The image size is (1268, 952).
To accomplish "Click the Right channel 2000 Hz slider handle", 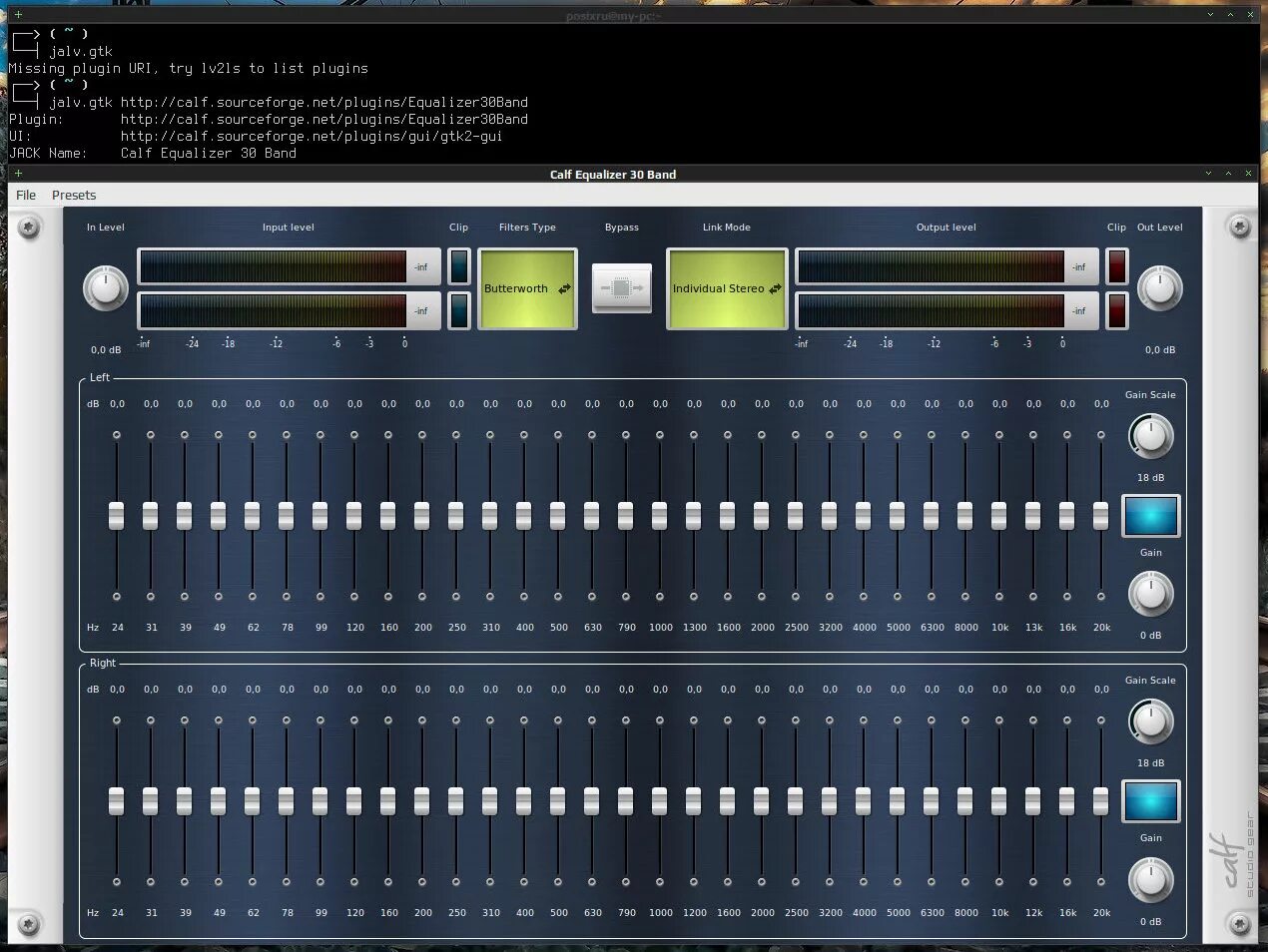I will tap(762, 801).
